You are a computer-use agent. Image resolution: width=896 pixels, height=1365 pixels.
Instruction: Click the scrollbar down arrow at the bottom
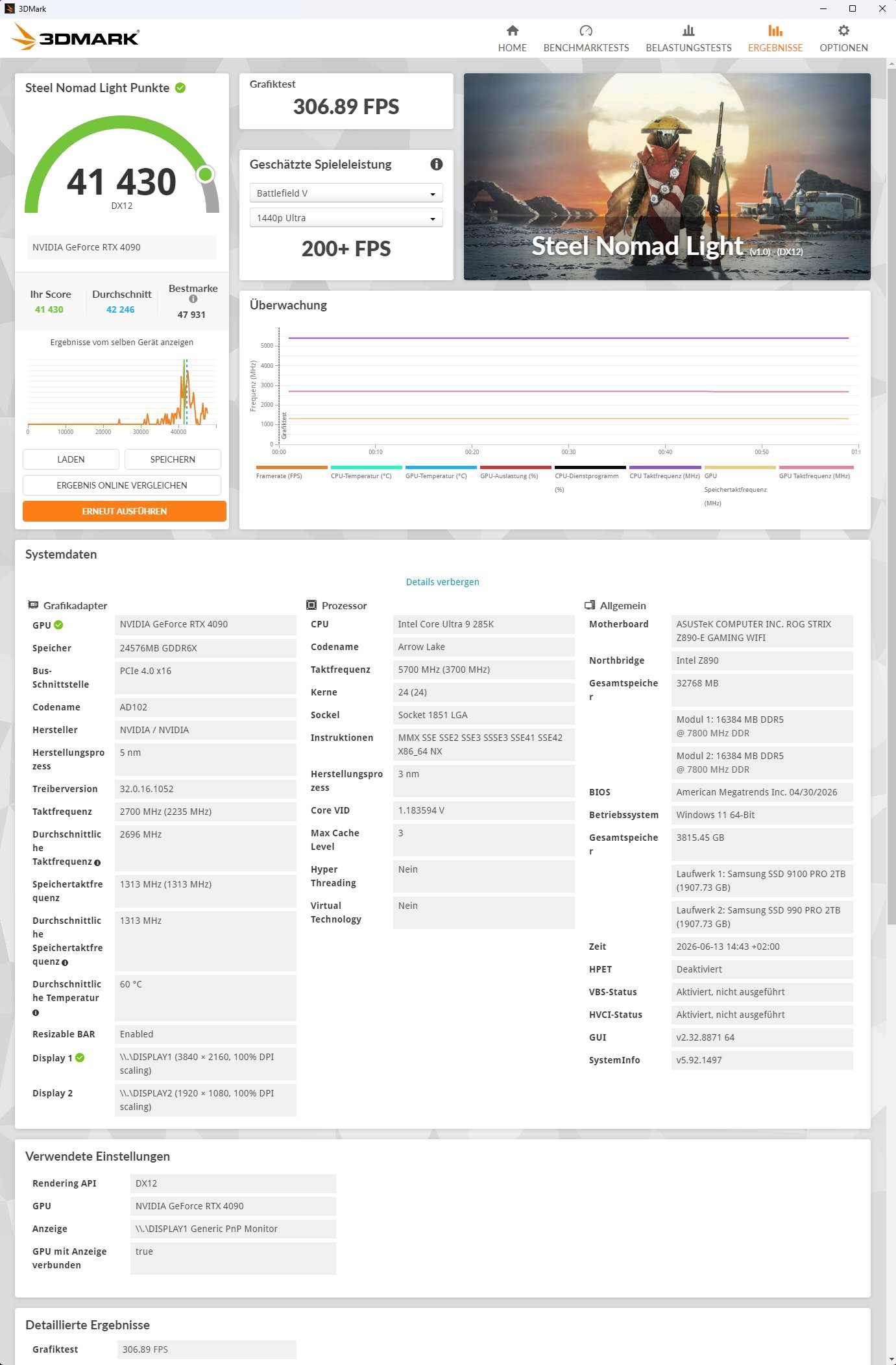(x=891, y=1359)
